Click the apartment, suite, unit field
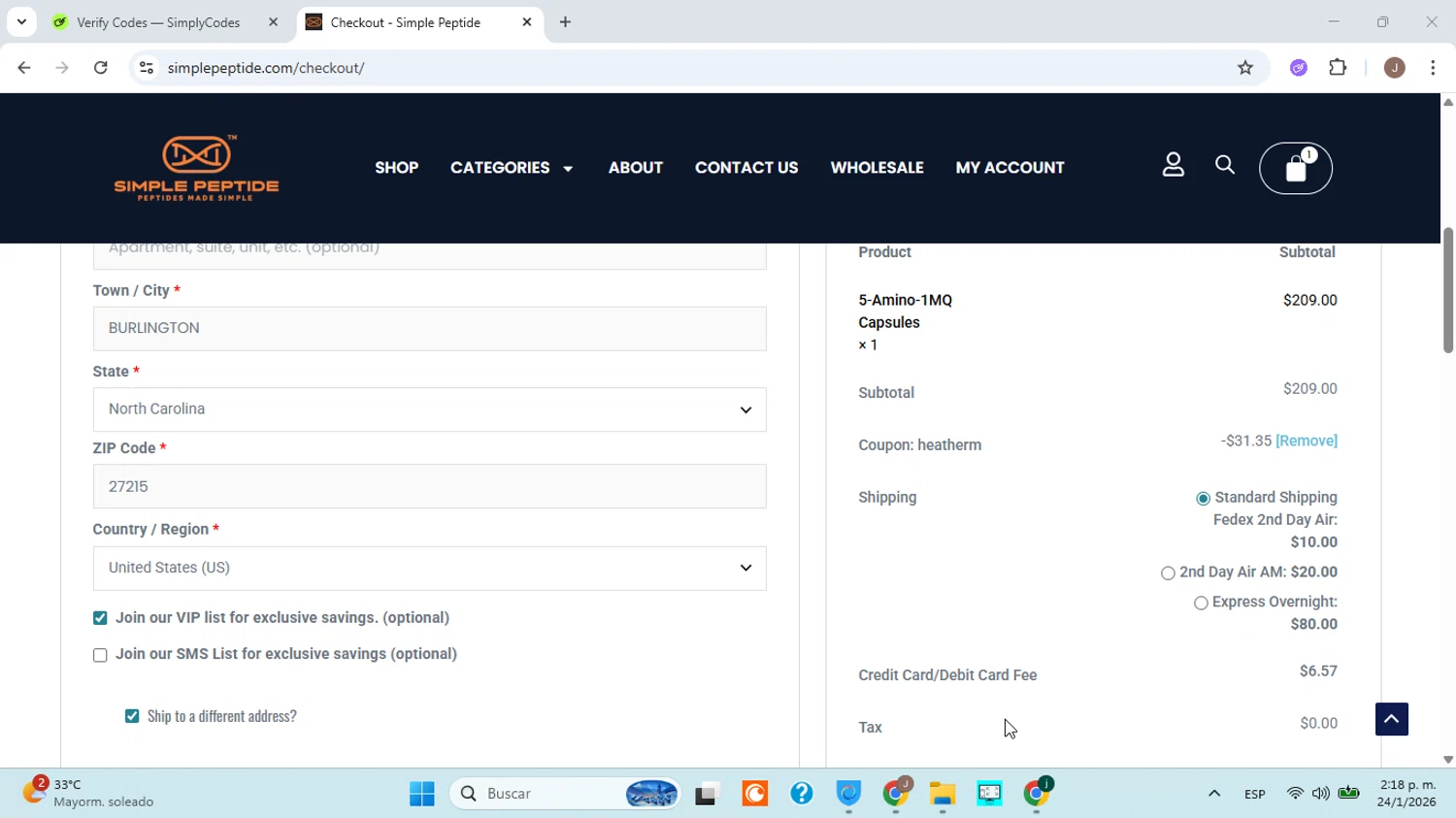1456x818 pixels. [429, 255]
